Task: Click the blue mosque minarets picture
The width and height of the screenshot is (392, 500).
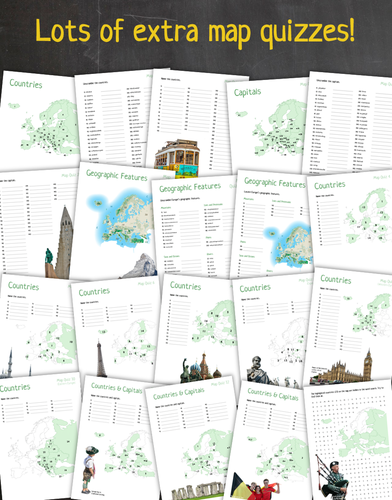Action: pos(11,363)
